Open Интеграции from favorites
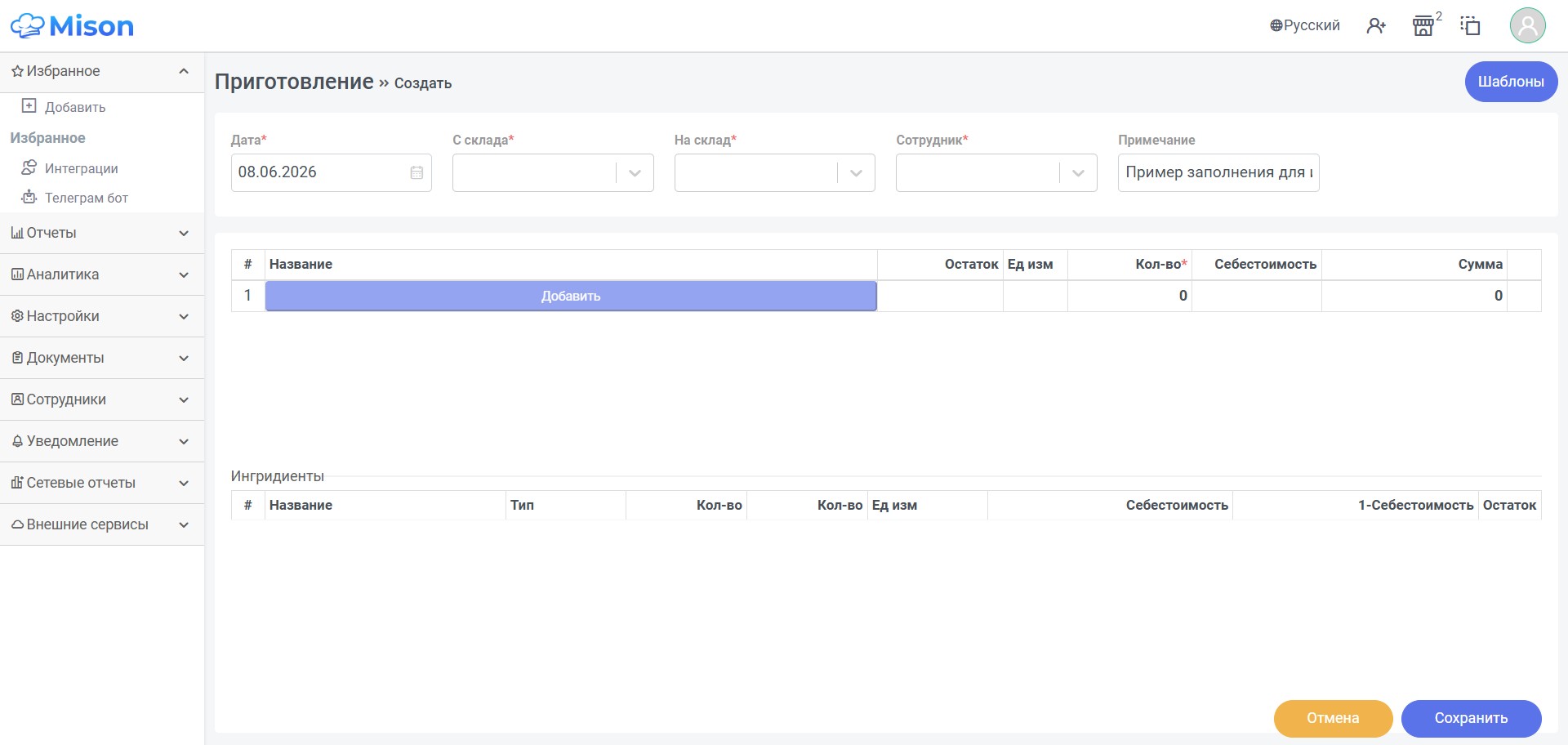 pyautogui.click(x=81, y=168)
